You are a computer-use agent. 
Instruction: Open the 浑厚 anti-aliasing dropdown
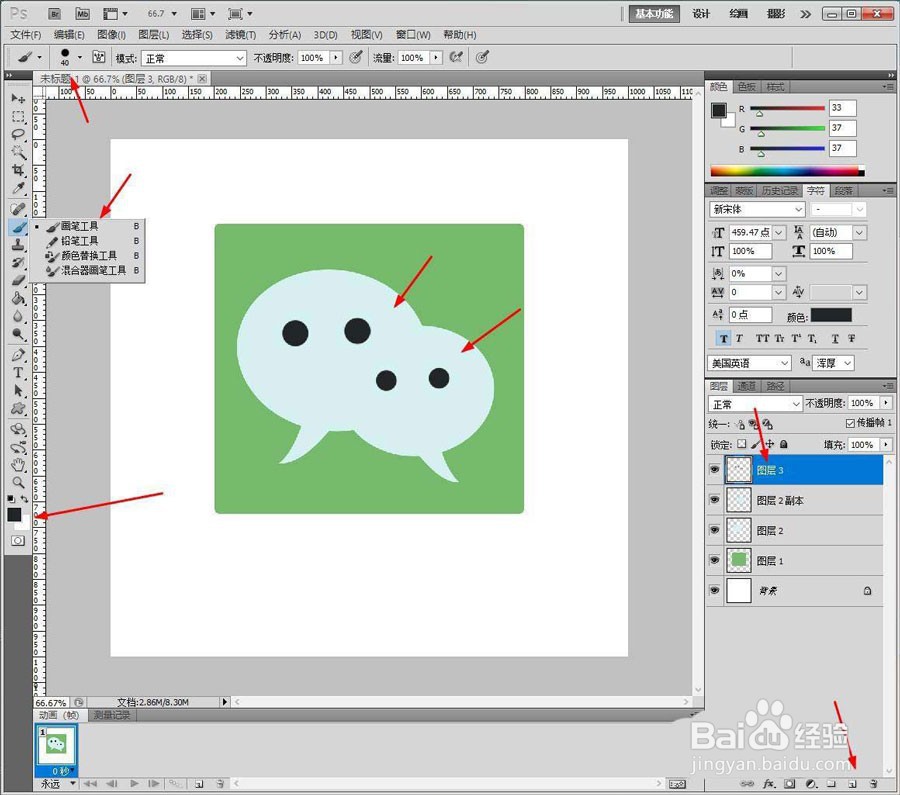(835, 363)
